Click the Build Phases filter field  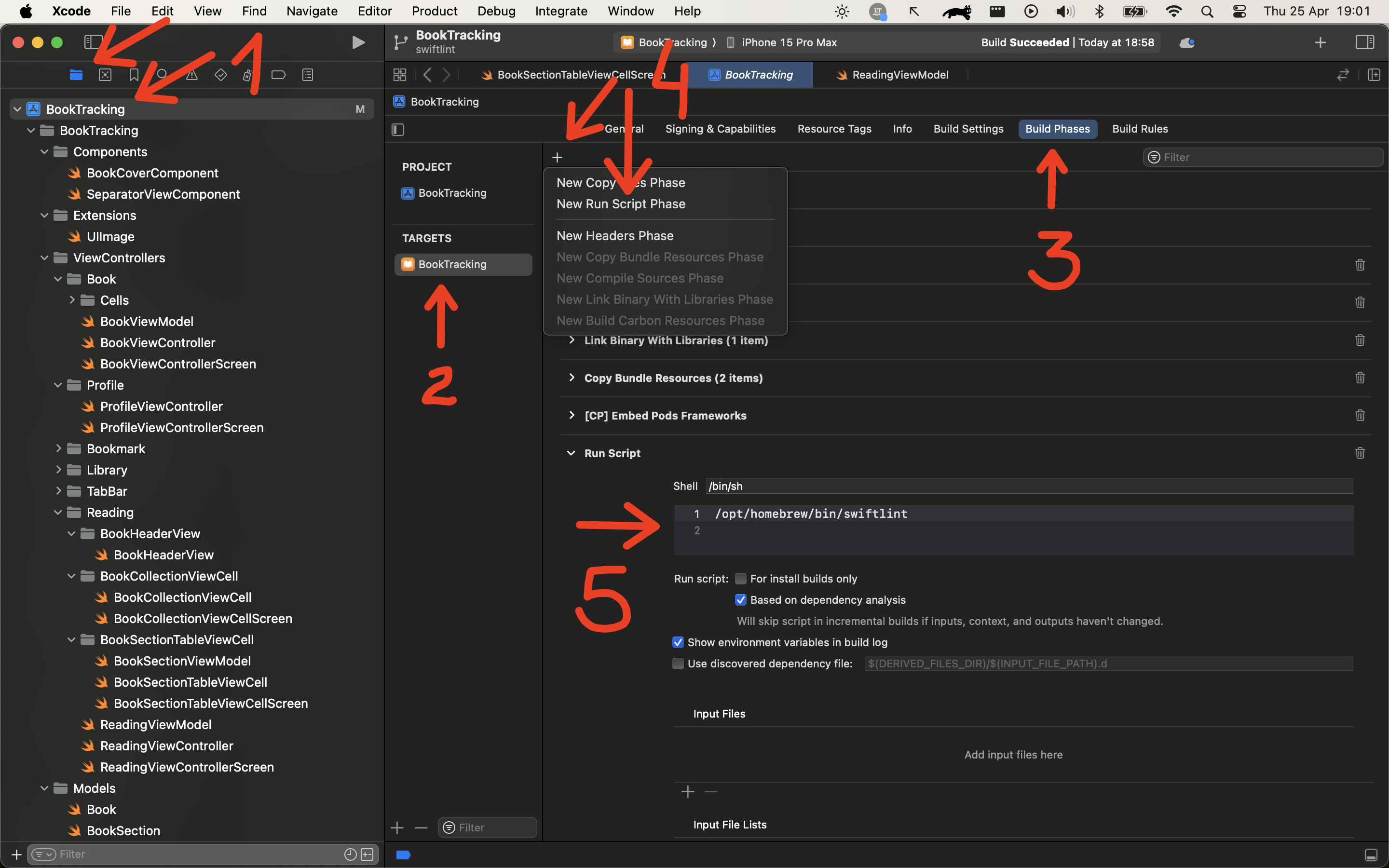[1263, 157]
